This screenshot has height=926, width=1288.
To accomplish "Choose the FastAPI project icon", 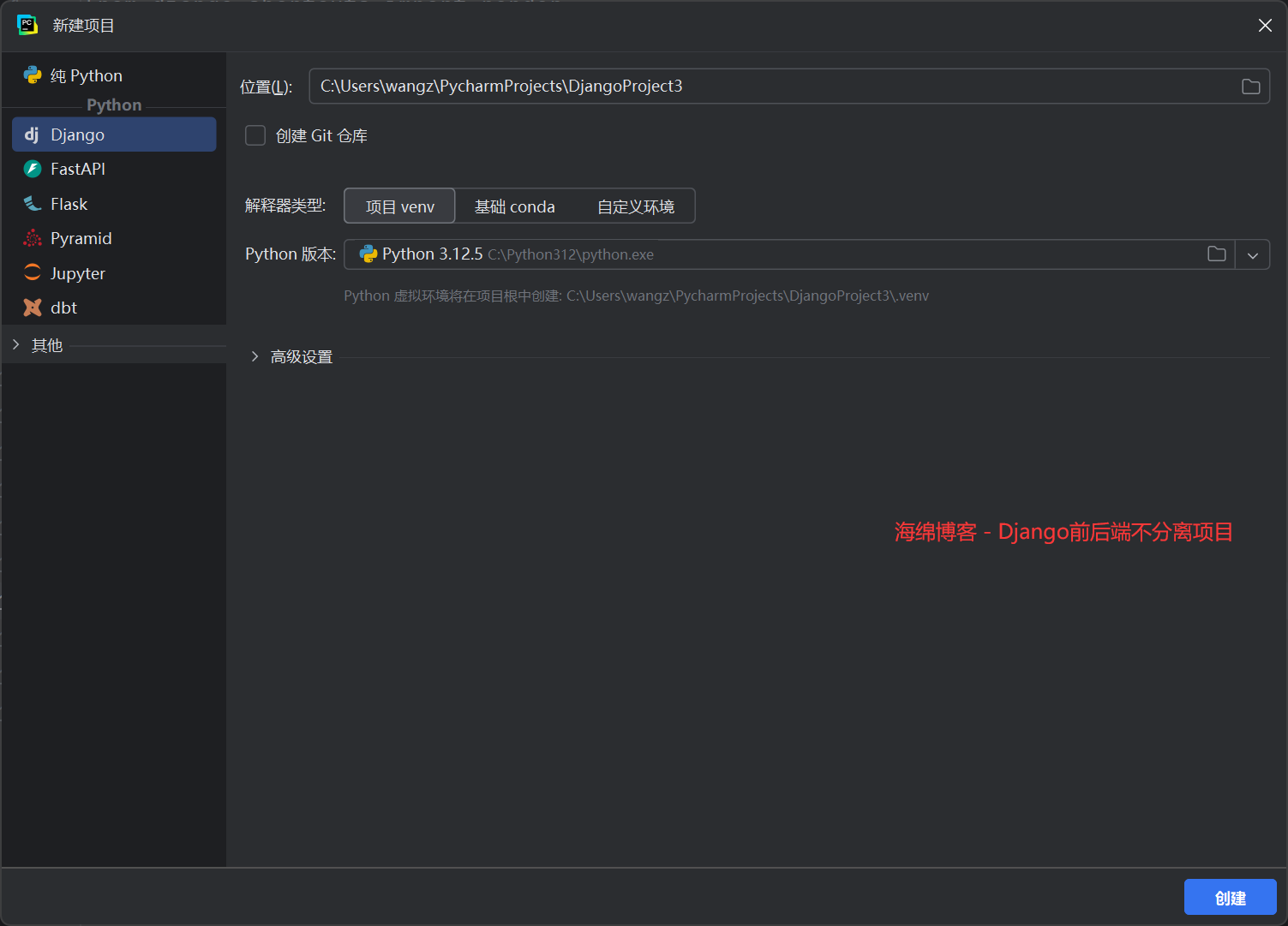I will 33,169.
